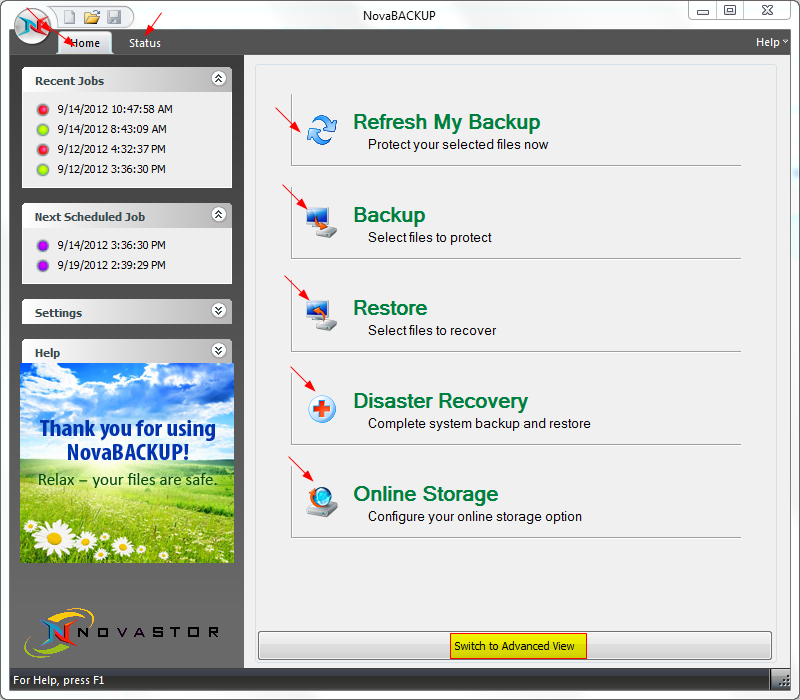800x700 pixels.
Task: Maximize the NovaBACKUP window
Action: (730, 10)
